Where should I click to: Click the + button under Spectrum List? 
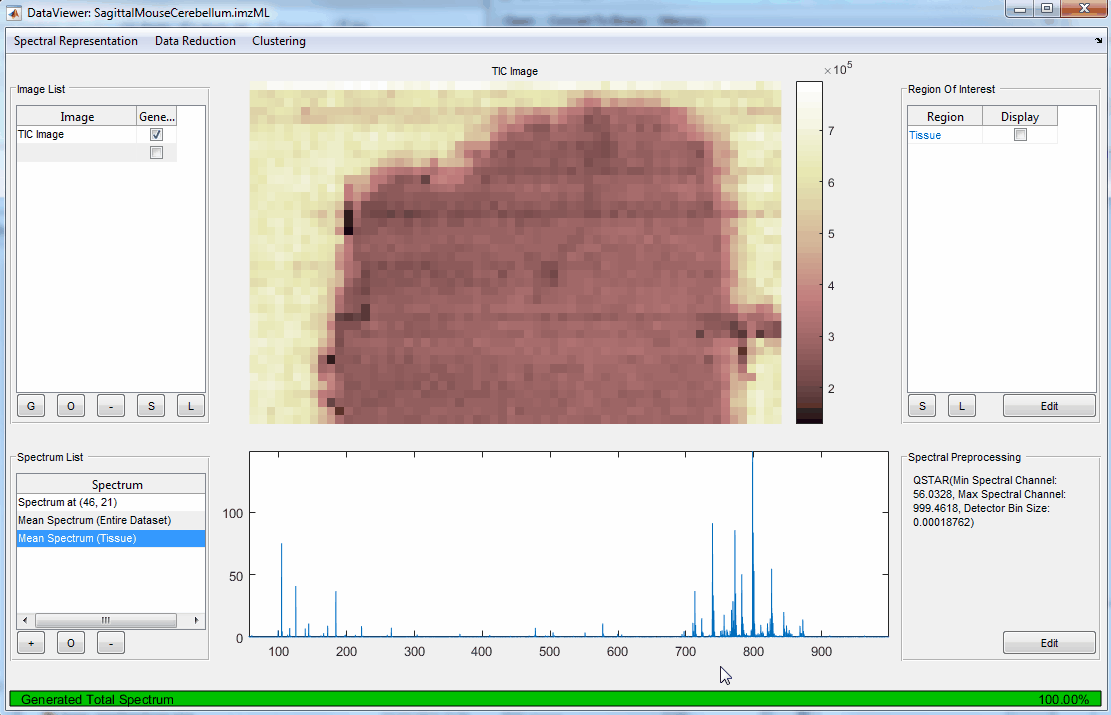coord(30,642)
